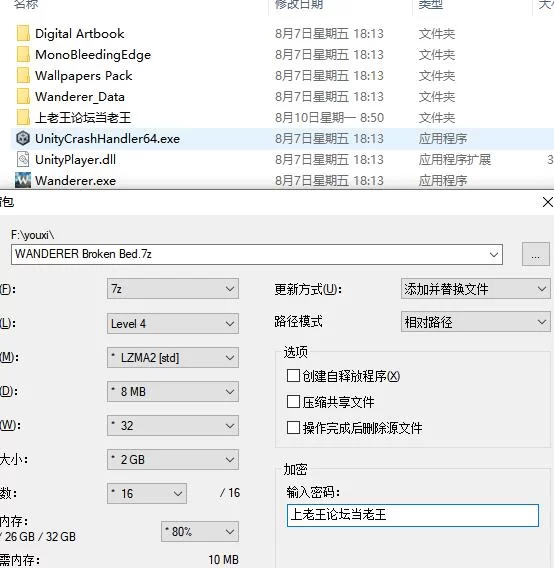Click the 类型 column header
The image size is (554, 568).
pos(430,4)
